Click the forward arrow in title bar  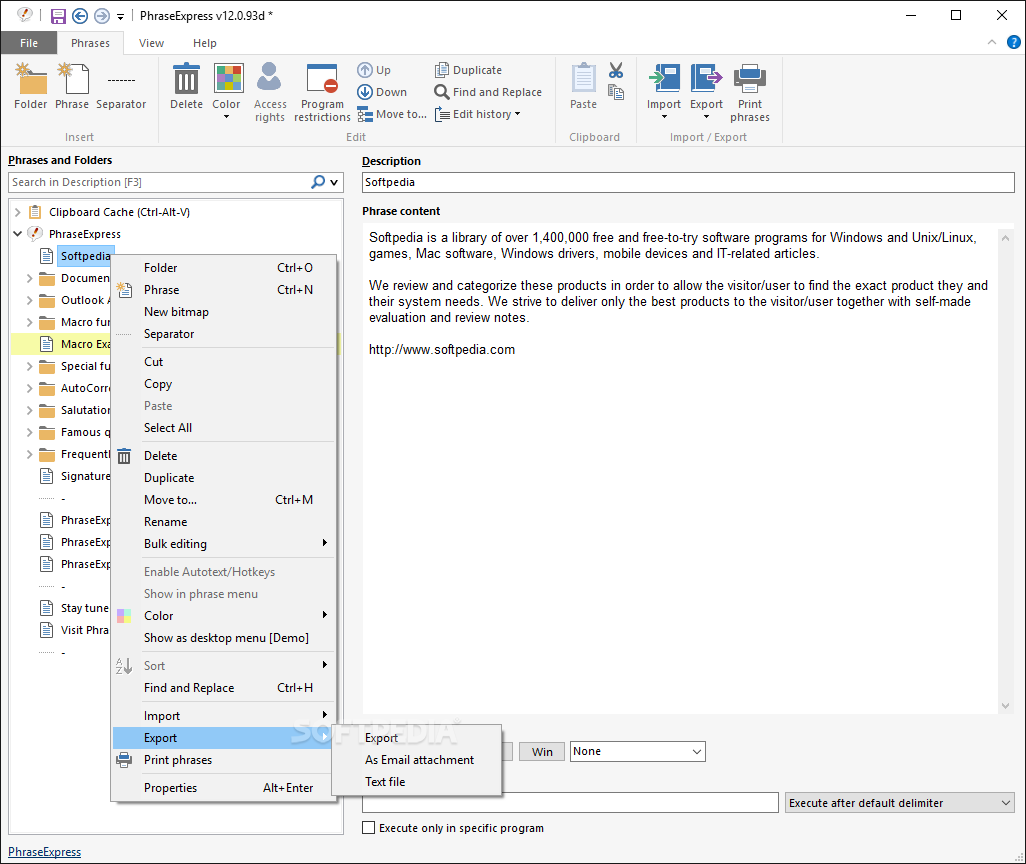[101, 16]
